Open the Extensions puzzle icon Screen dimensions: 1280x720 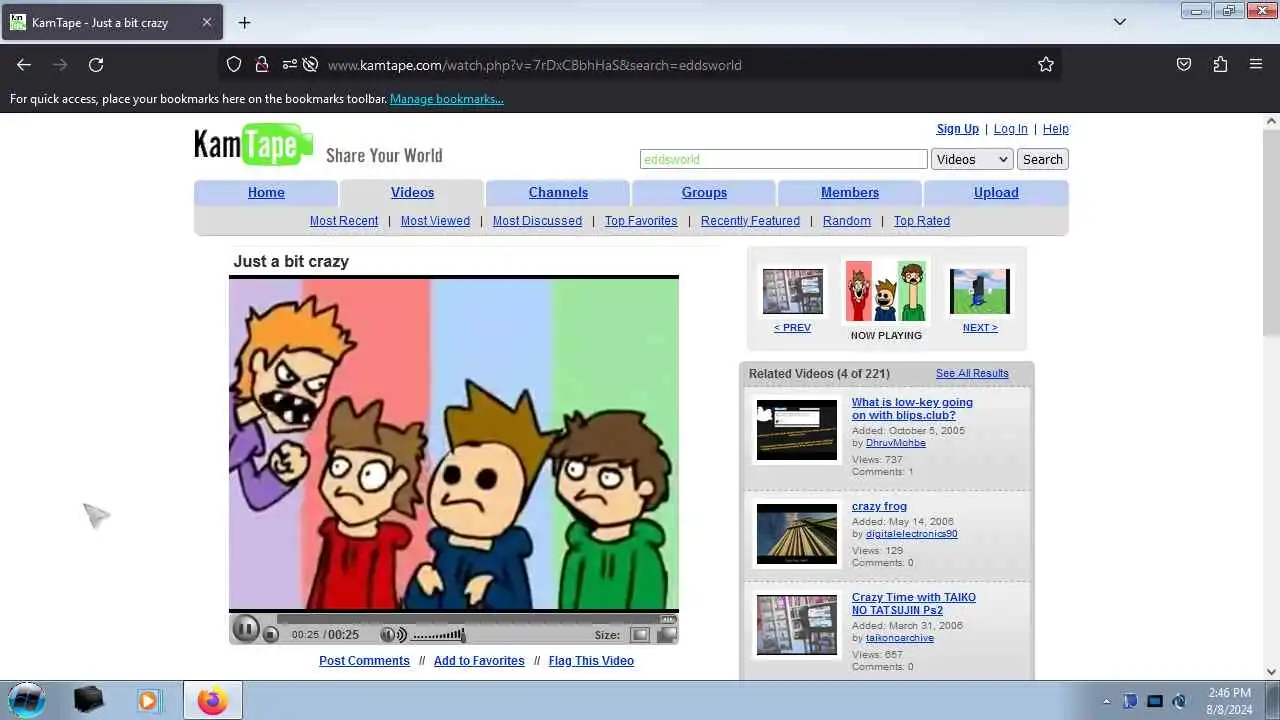point(1220,64)
